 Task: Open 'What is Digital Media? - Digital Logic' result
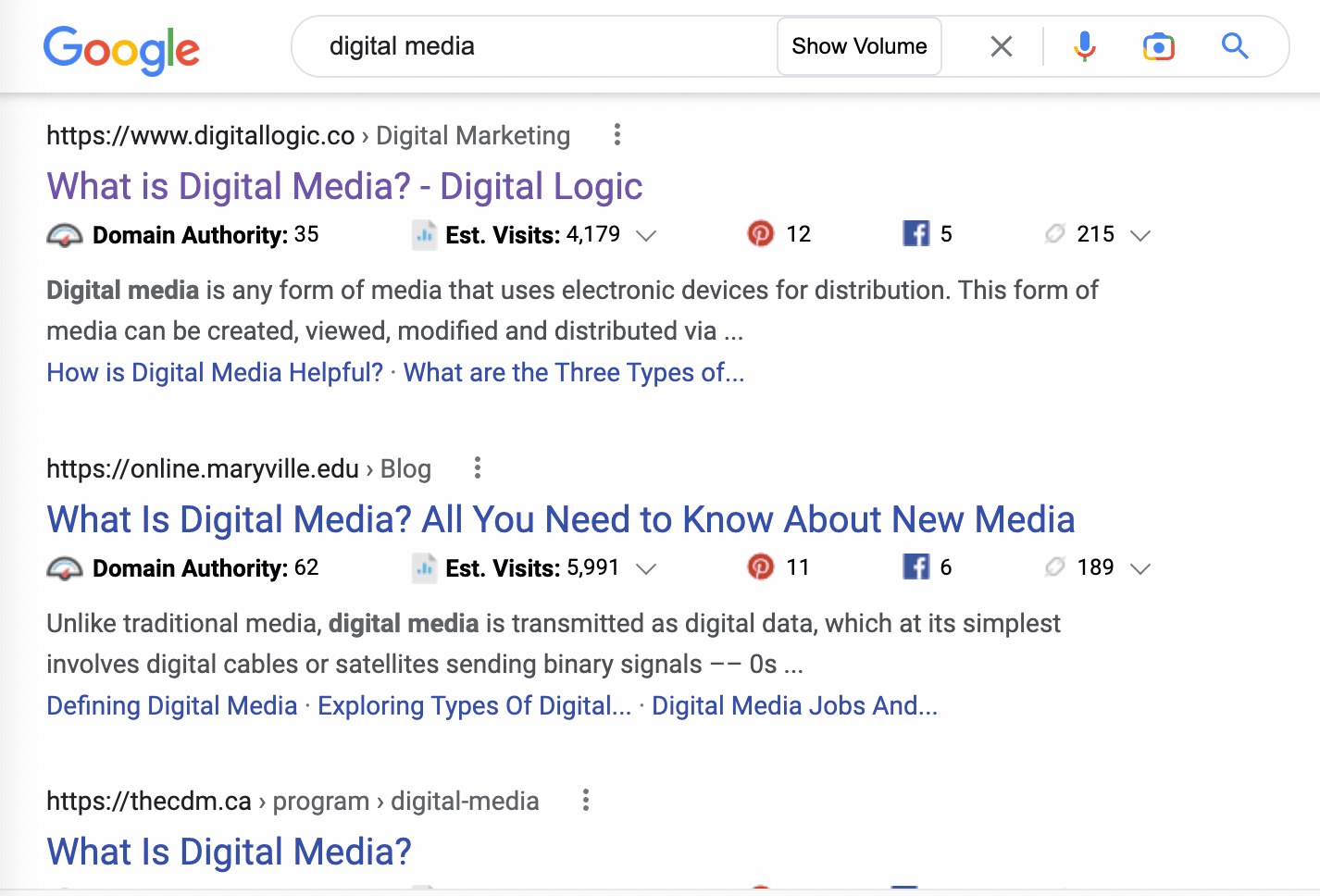tap(344, 186)
